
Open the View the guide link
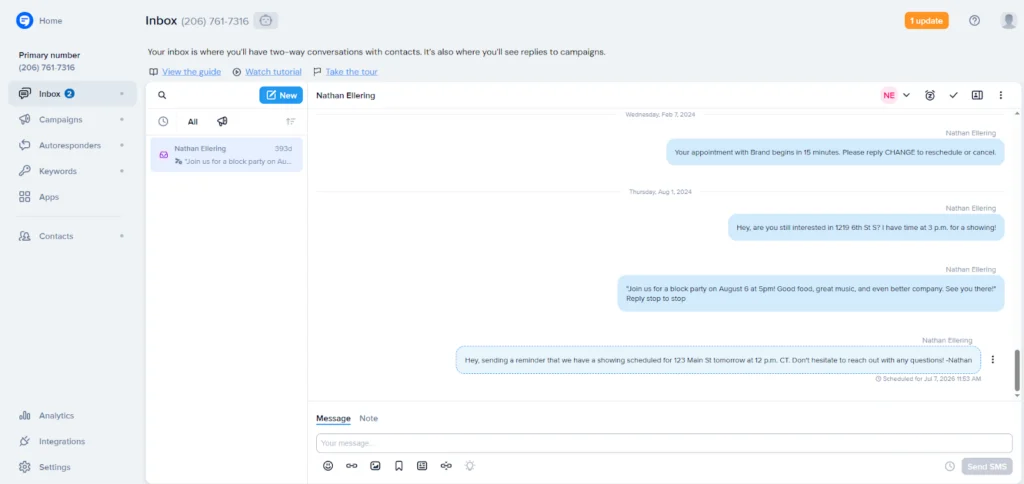[x=191, y=72]
